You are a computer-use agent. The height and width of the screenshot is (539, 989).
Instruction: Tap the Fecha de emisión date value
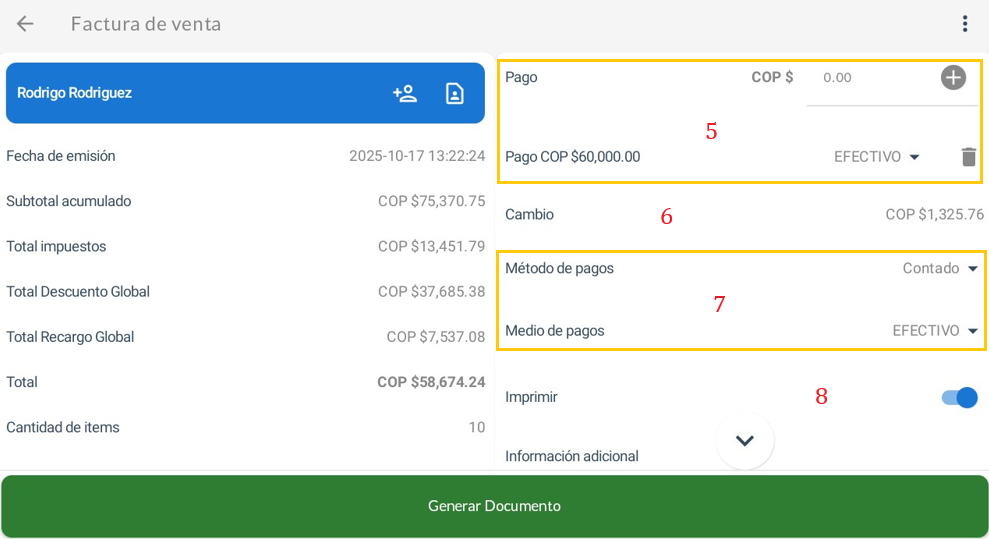pyautogui.click(x=416, y=156)
